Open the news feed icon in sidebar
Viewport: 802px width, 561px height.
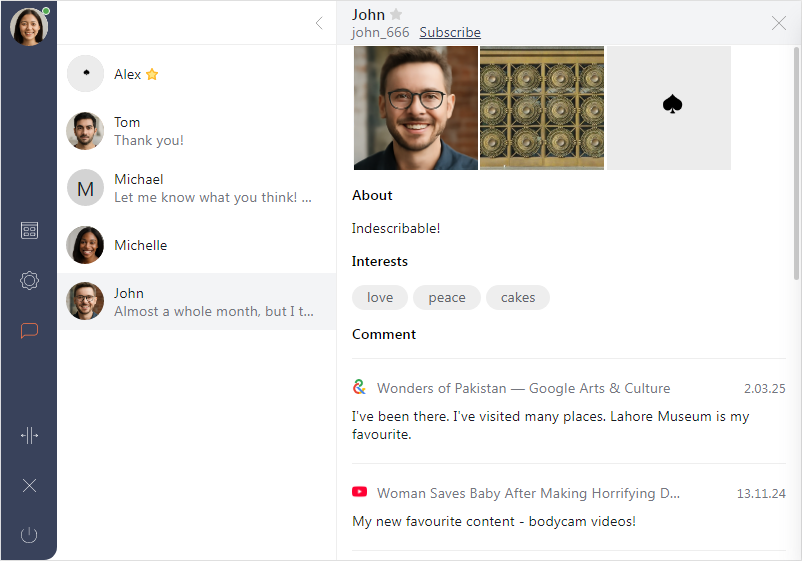pyautogui.click(x=29, y=231)
